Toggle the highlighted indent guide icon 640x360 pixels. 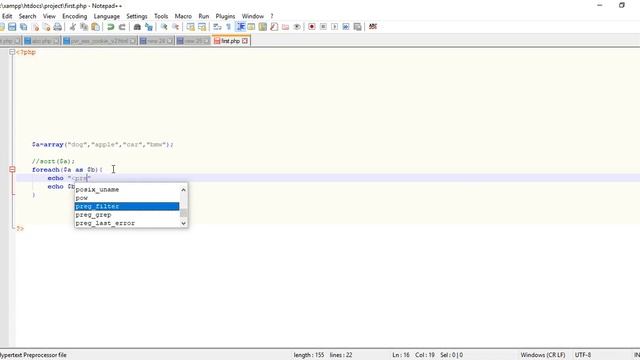click(241, 27)
